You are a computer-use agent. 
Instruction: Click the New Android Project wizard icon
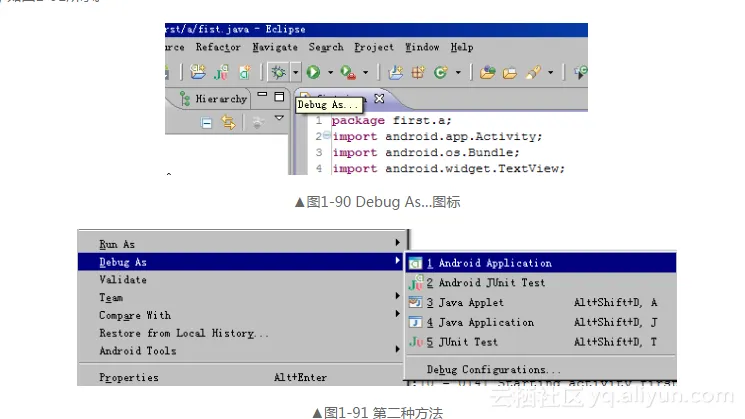tap(198, 72)
